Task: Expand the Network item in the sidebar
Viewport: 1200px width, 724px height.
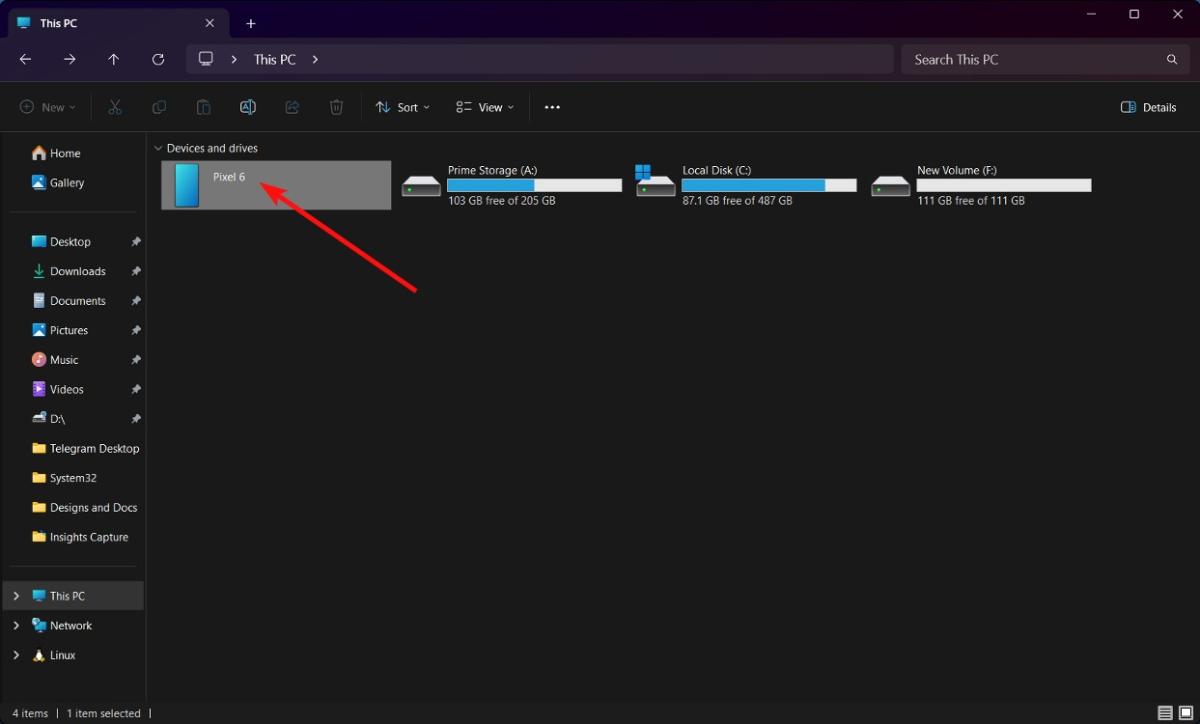Action: [16, 624]
